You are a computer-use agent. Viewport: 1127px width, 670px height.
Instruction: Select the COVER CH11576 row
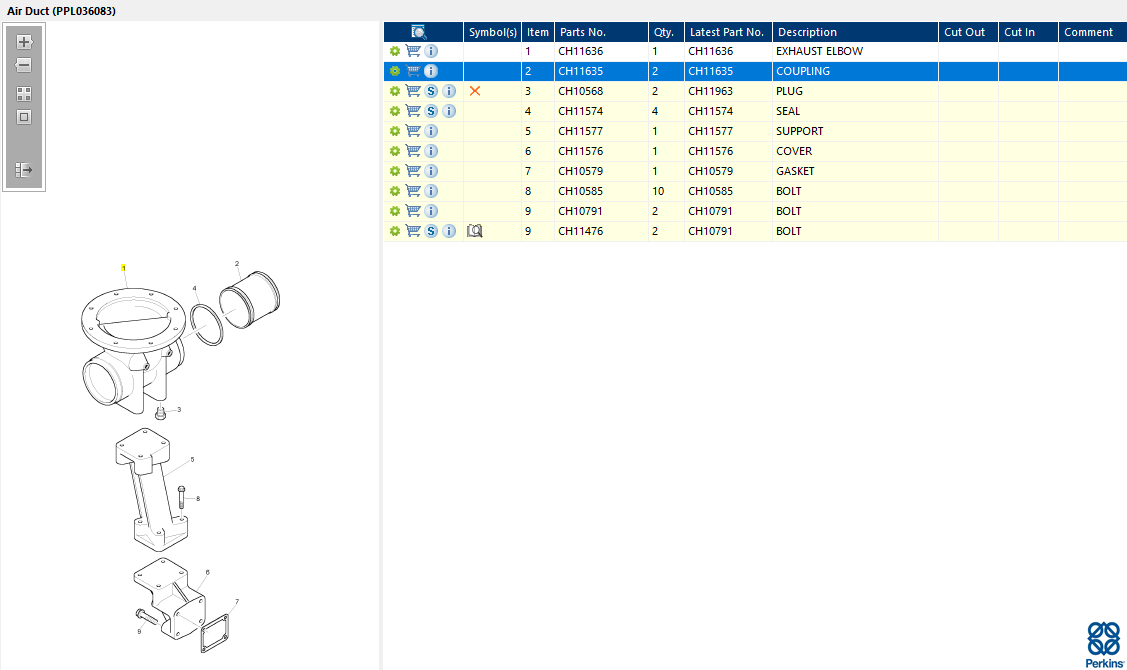(x=755, y=151)
